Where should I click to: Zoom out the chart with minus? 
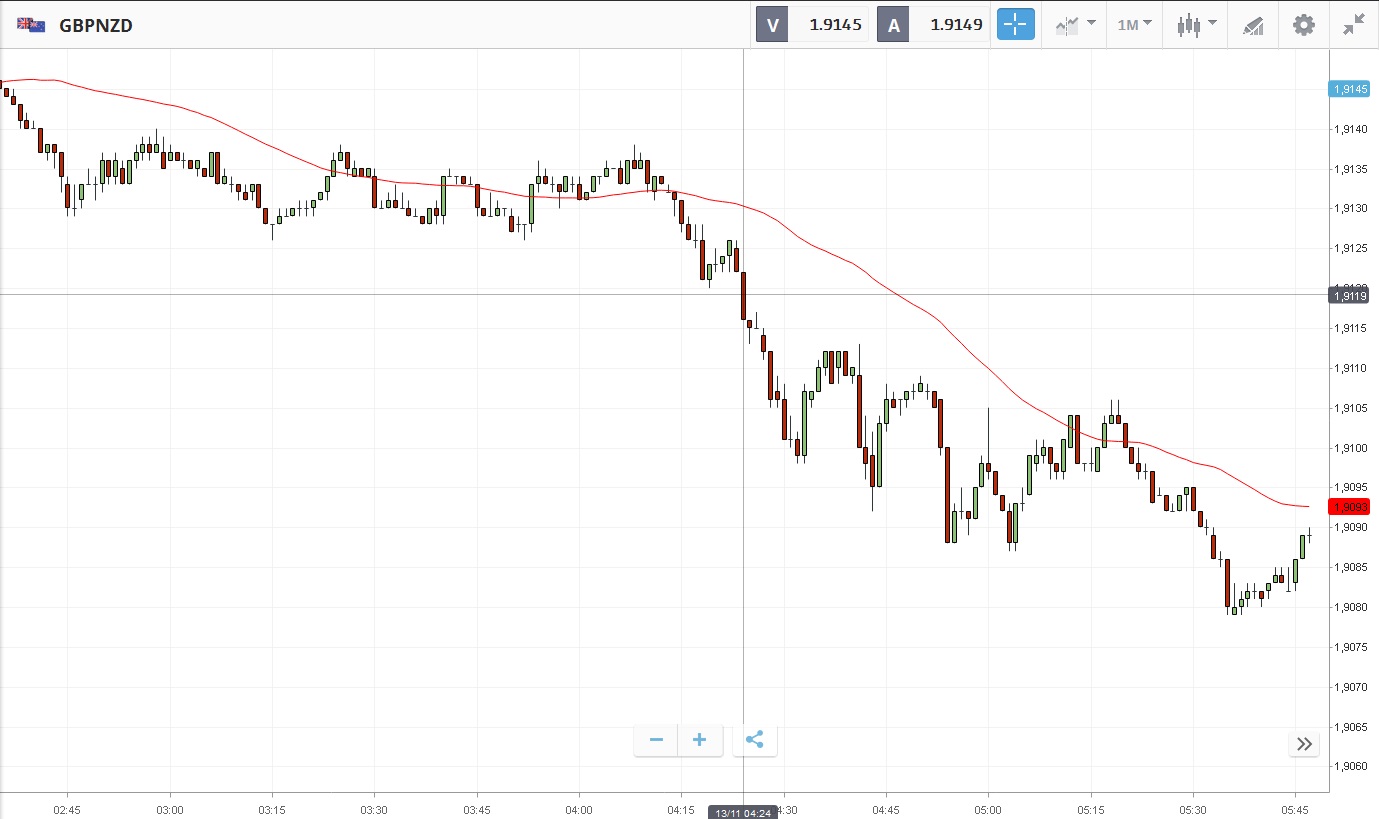click(x=656, y=740)
